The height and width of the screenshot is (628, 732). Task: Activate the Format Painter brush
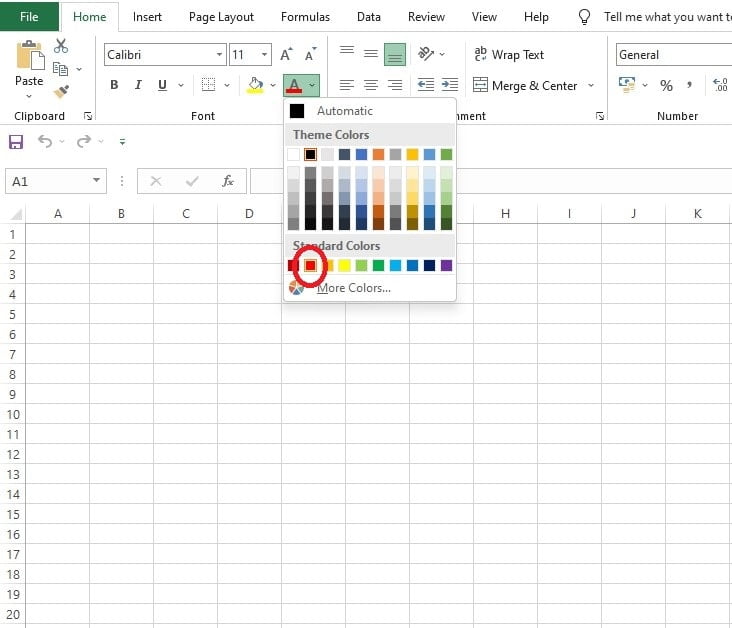pos(62,92)
